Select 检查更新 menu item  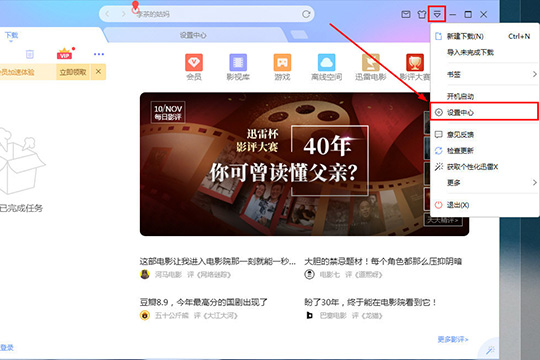484,151
